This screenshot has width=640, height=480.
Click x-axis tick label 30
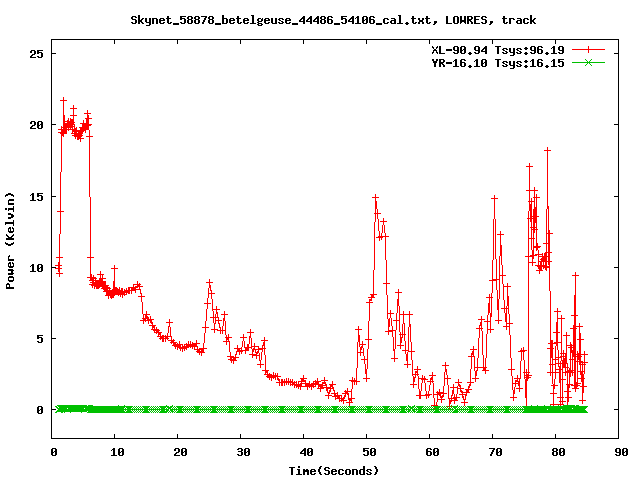point(243,452)
